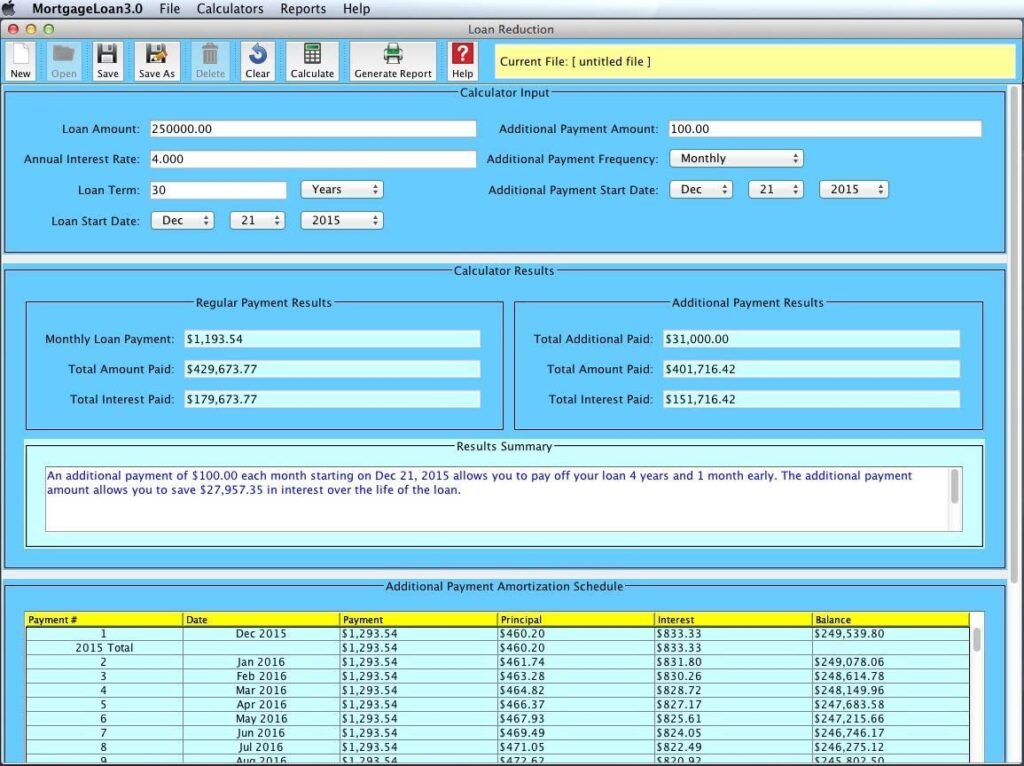This screenshot has height=766, width=1024.
Task: Open the Loan Start Date month dropdown
Action: click(183, 221)
